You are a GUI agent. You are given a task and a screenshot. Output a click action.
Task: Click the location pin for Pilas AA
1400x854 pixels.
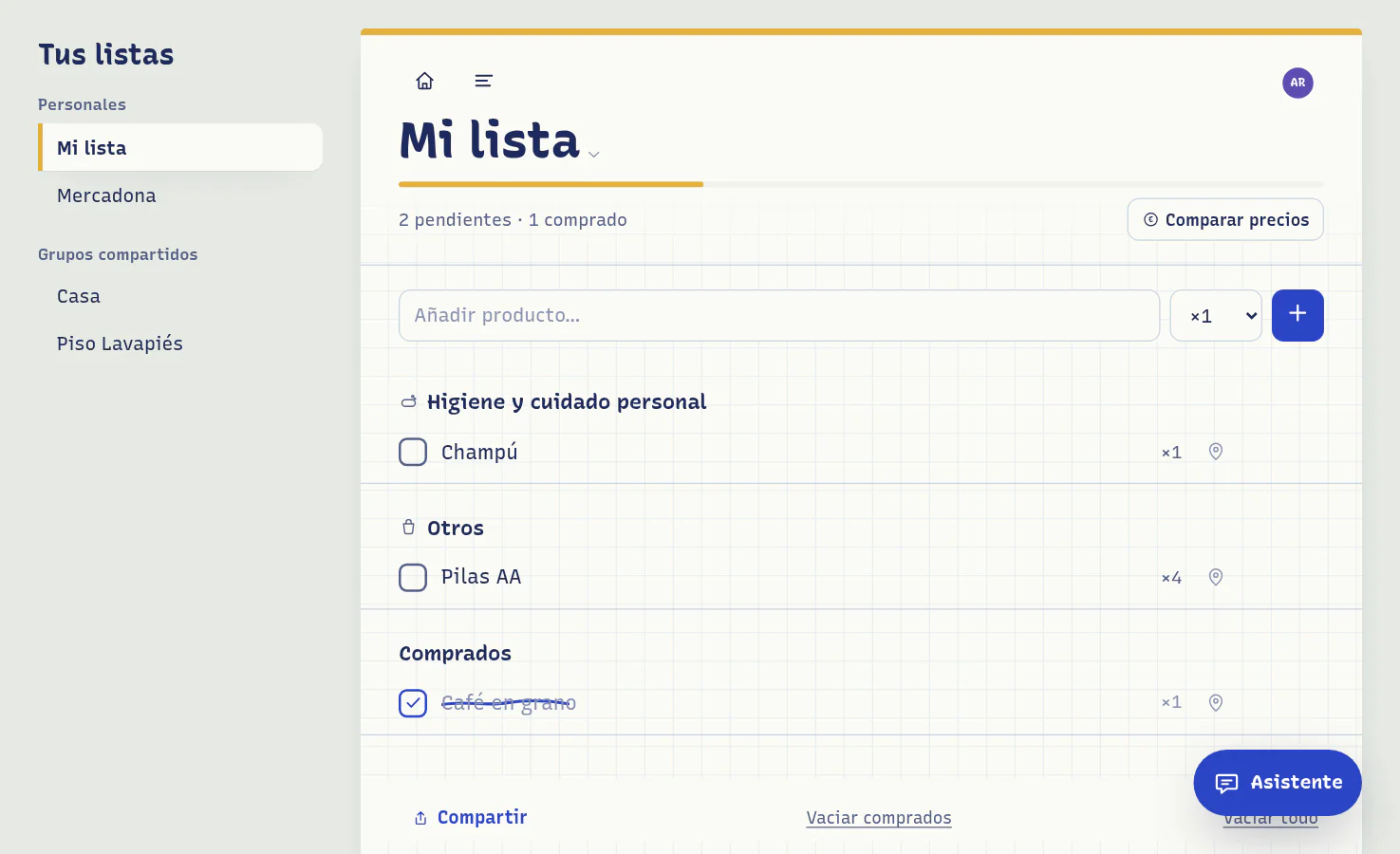[x=1215, y=577]
